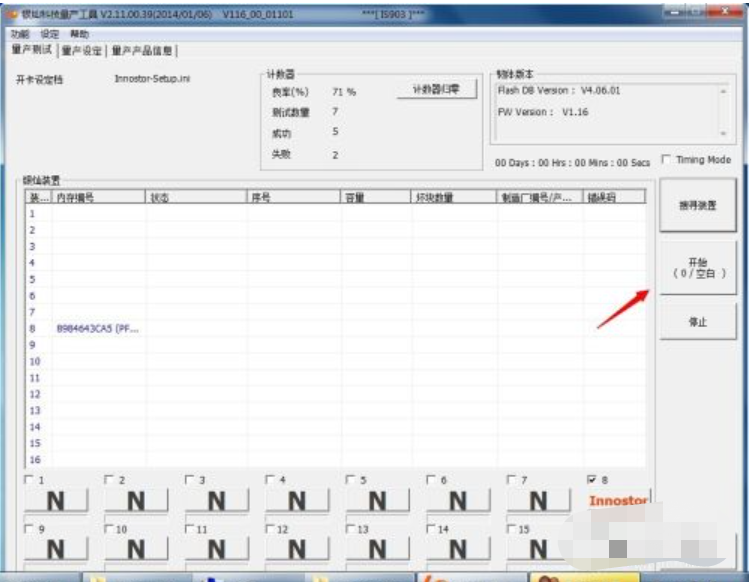Close the mass production tool window

pos(725,11)
